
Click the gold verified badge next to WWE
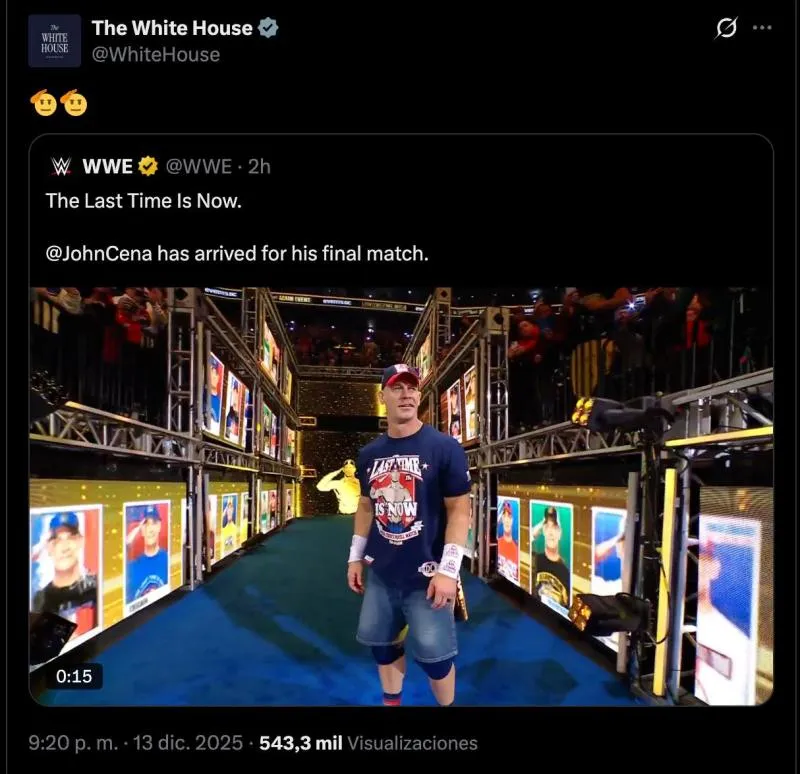(148, 166)
